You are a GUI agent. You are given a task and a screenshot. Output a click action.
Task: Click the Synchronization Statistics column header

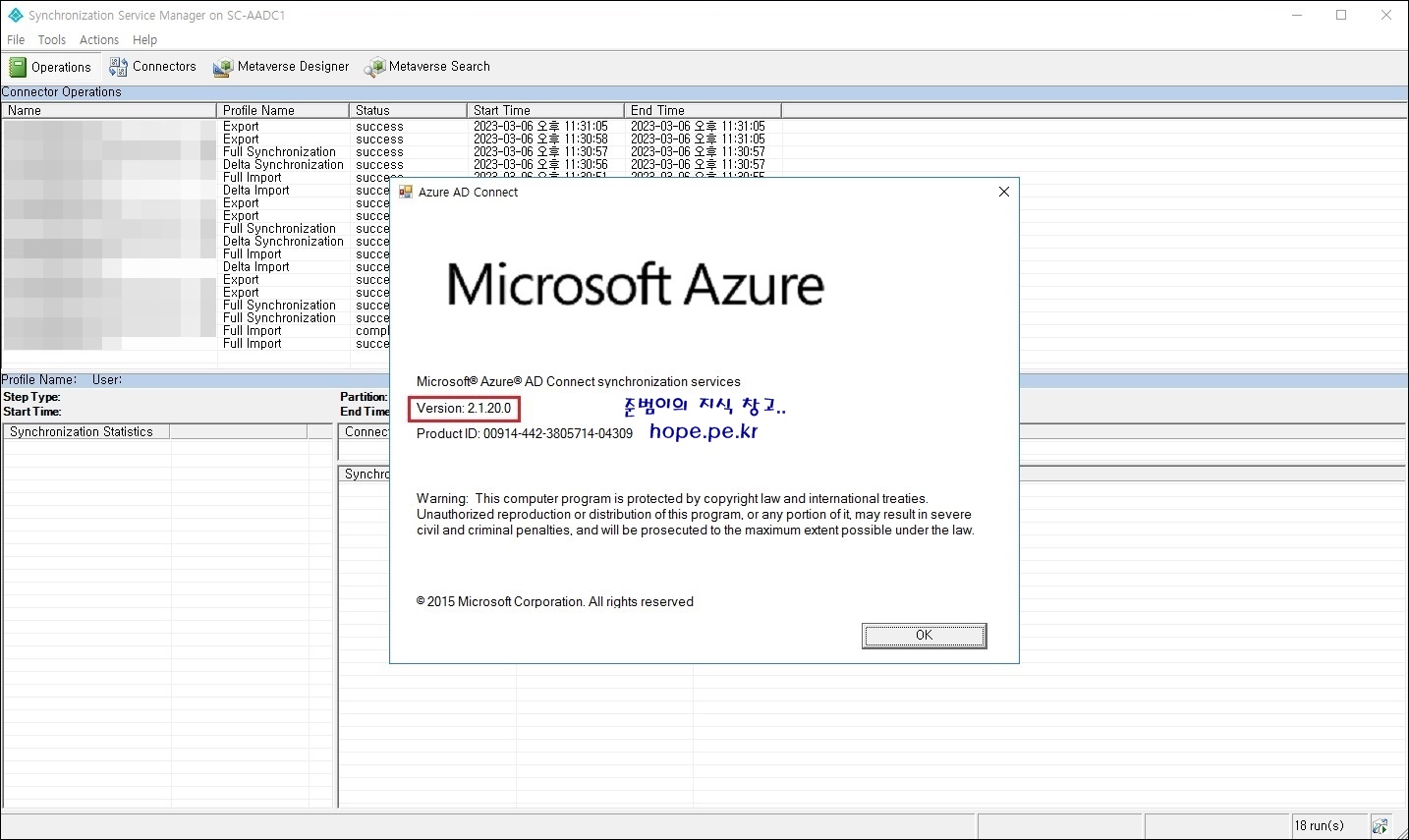85,431
